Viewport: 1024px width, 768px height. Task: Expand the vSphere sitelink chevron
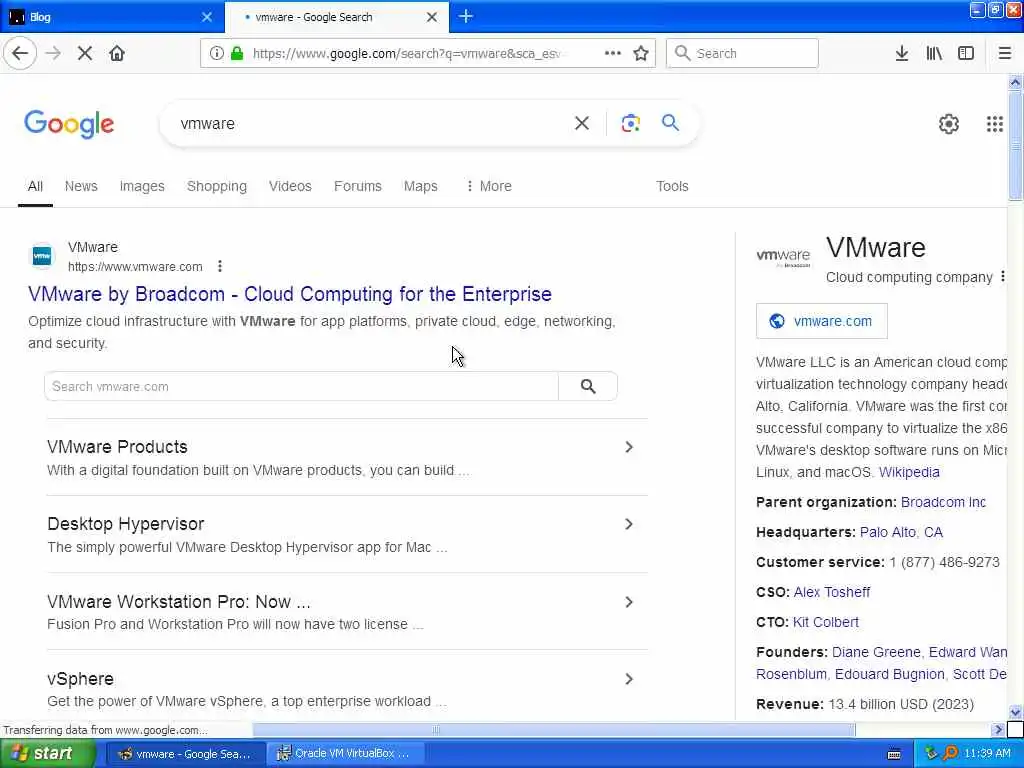coord(628,679)
